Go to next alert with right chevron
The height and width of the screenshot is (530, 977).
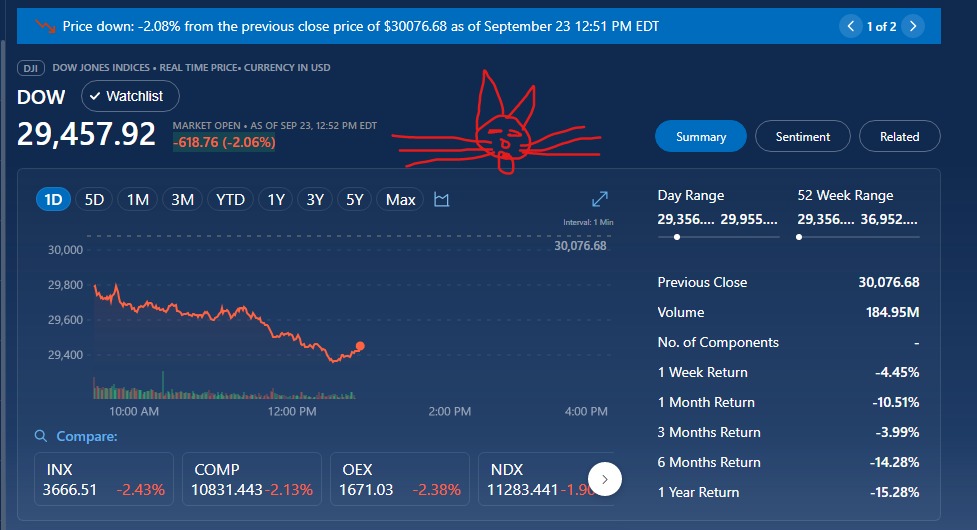point(911,27)
